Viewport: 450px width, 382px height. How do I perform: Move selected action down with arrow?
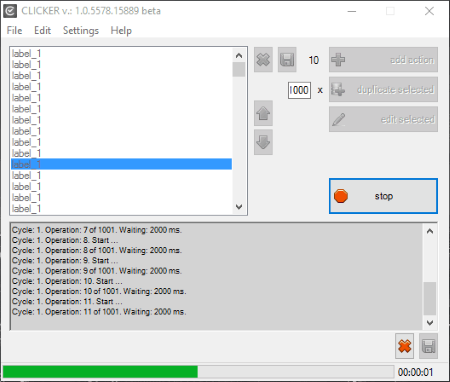pyautogui.click(x=263, y=142)
